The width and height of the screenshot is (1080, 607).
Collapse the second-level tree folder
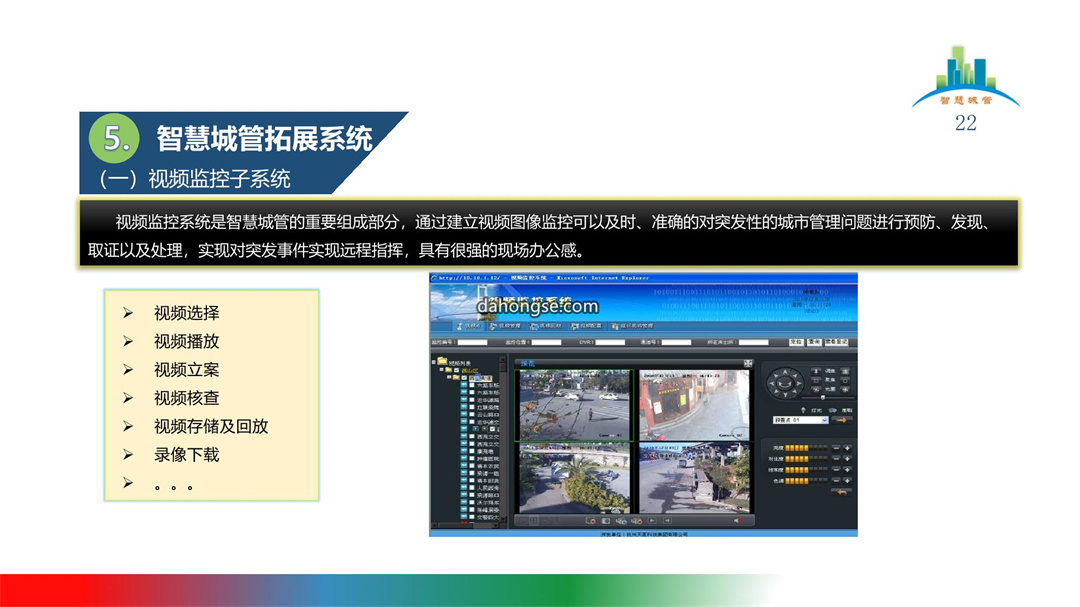[x=442, y=369]
